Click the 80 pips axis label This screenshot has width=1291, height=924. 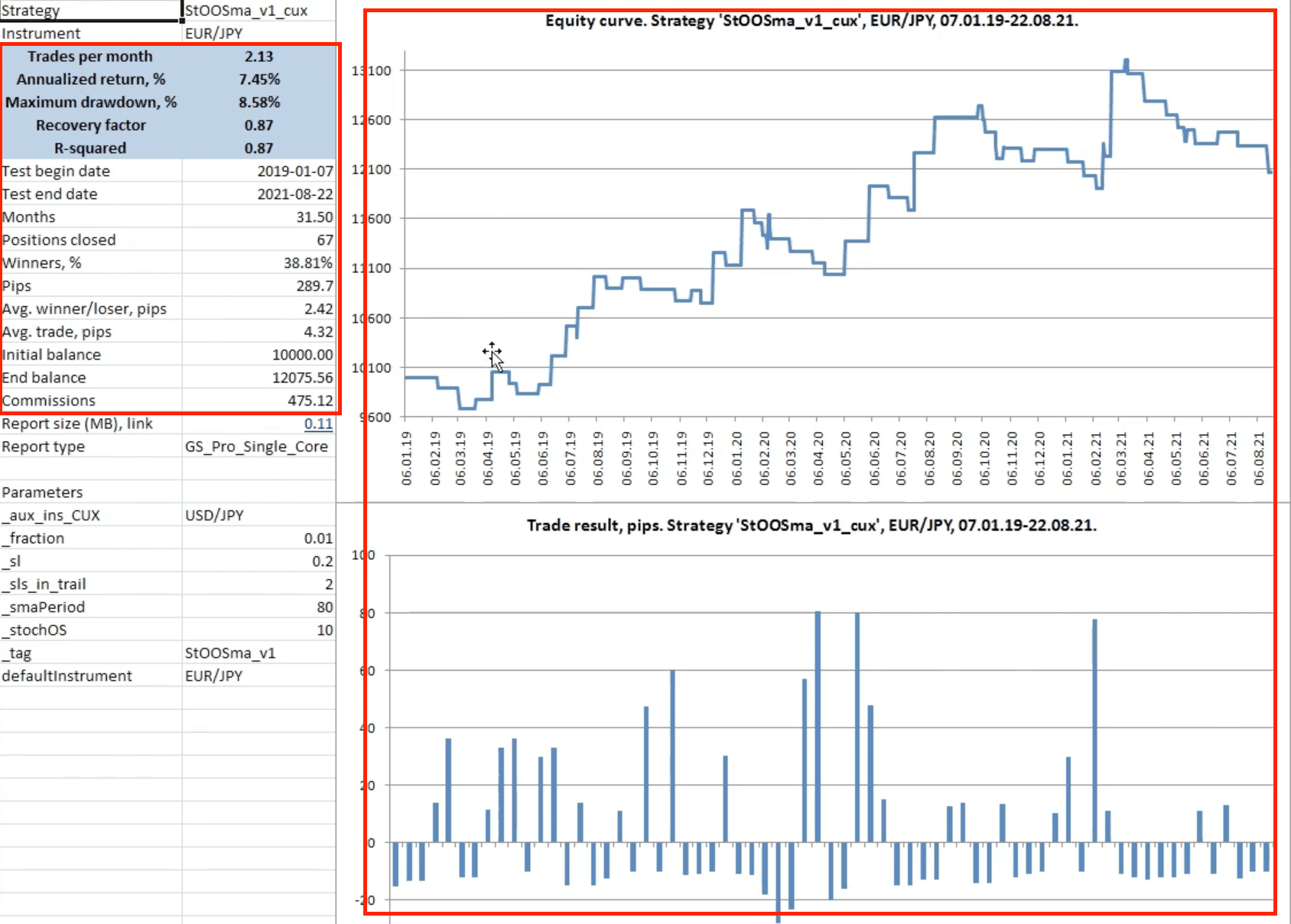[x=367, y=613]
